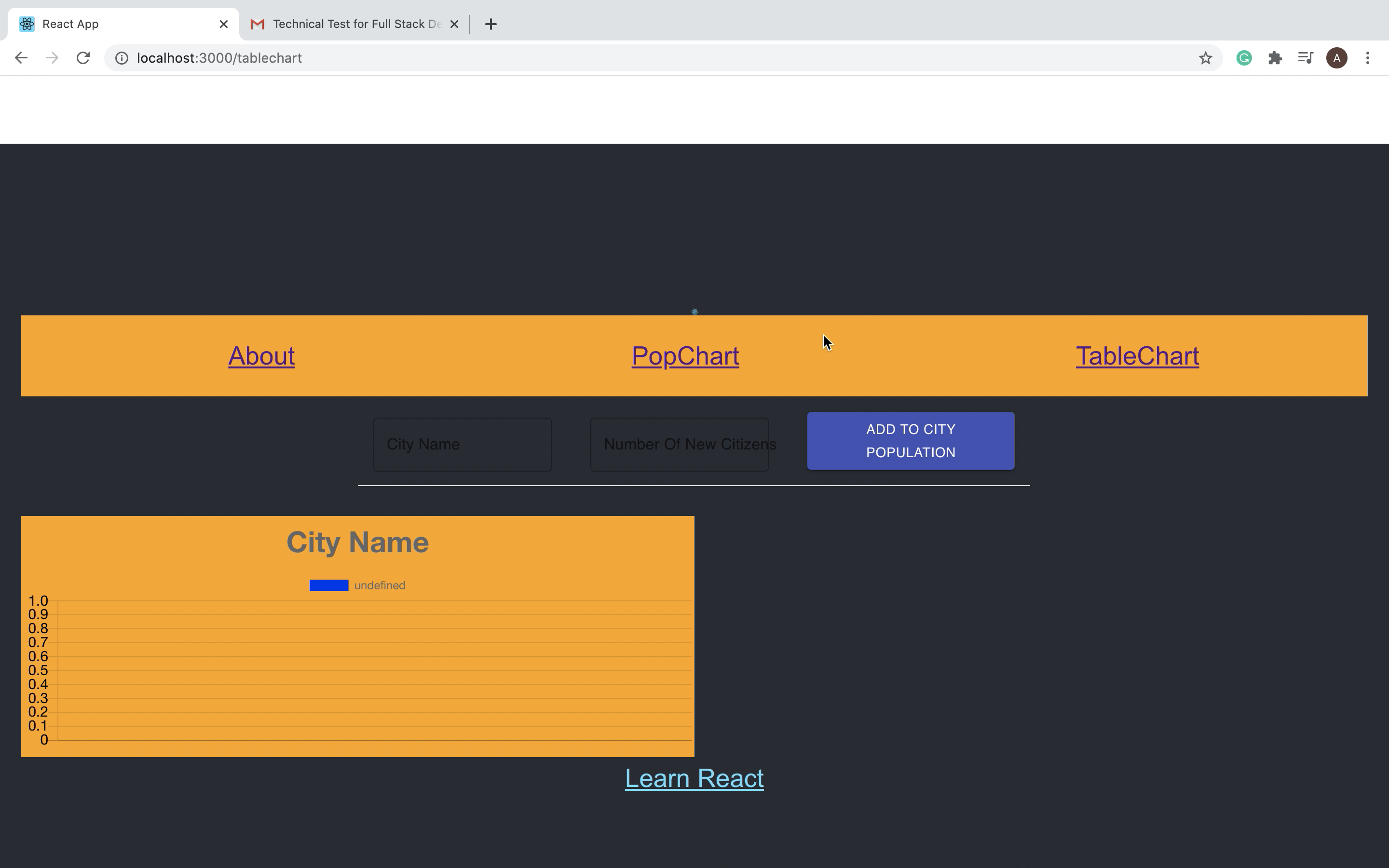Navigate to the About page
The width and height of the screenshot is (1389, 868).
pos(261,355)
